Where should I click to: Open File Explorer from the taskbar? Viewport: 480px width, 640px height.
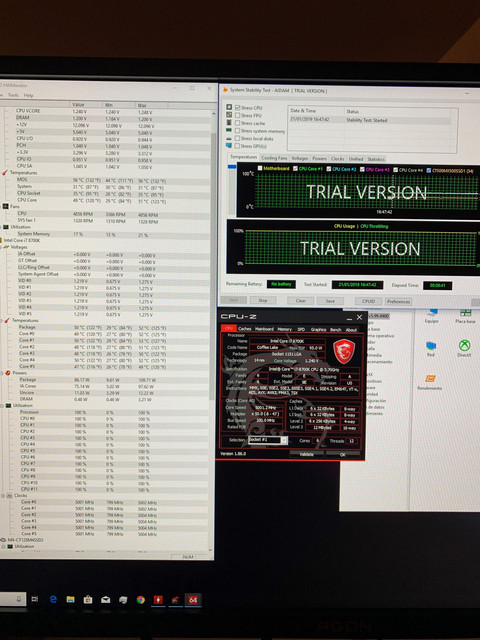click(70, 600)
